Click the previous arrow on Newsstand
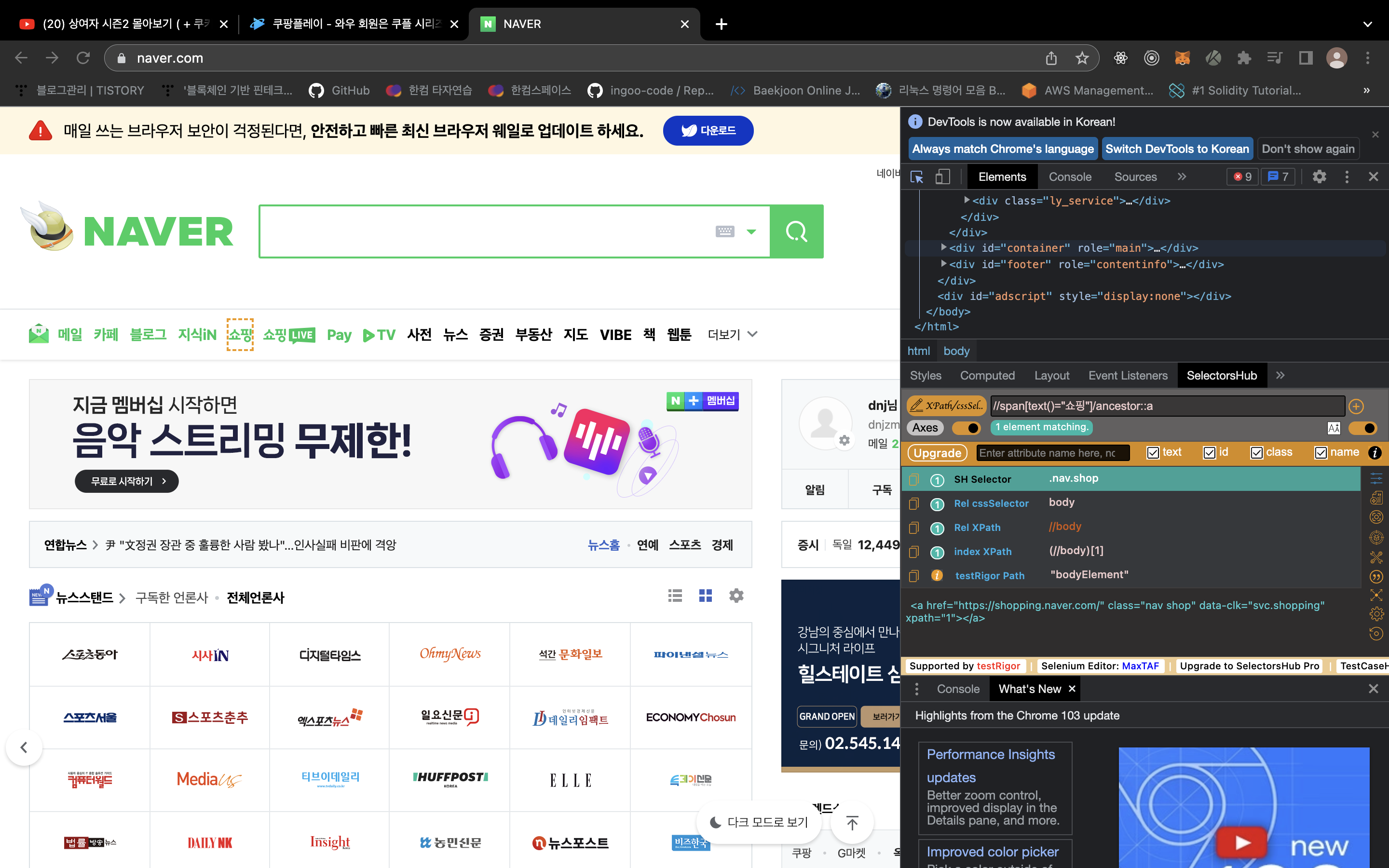The width and height of the screenshot is (1389, 868). pos(24,747)
